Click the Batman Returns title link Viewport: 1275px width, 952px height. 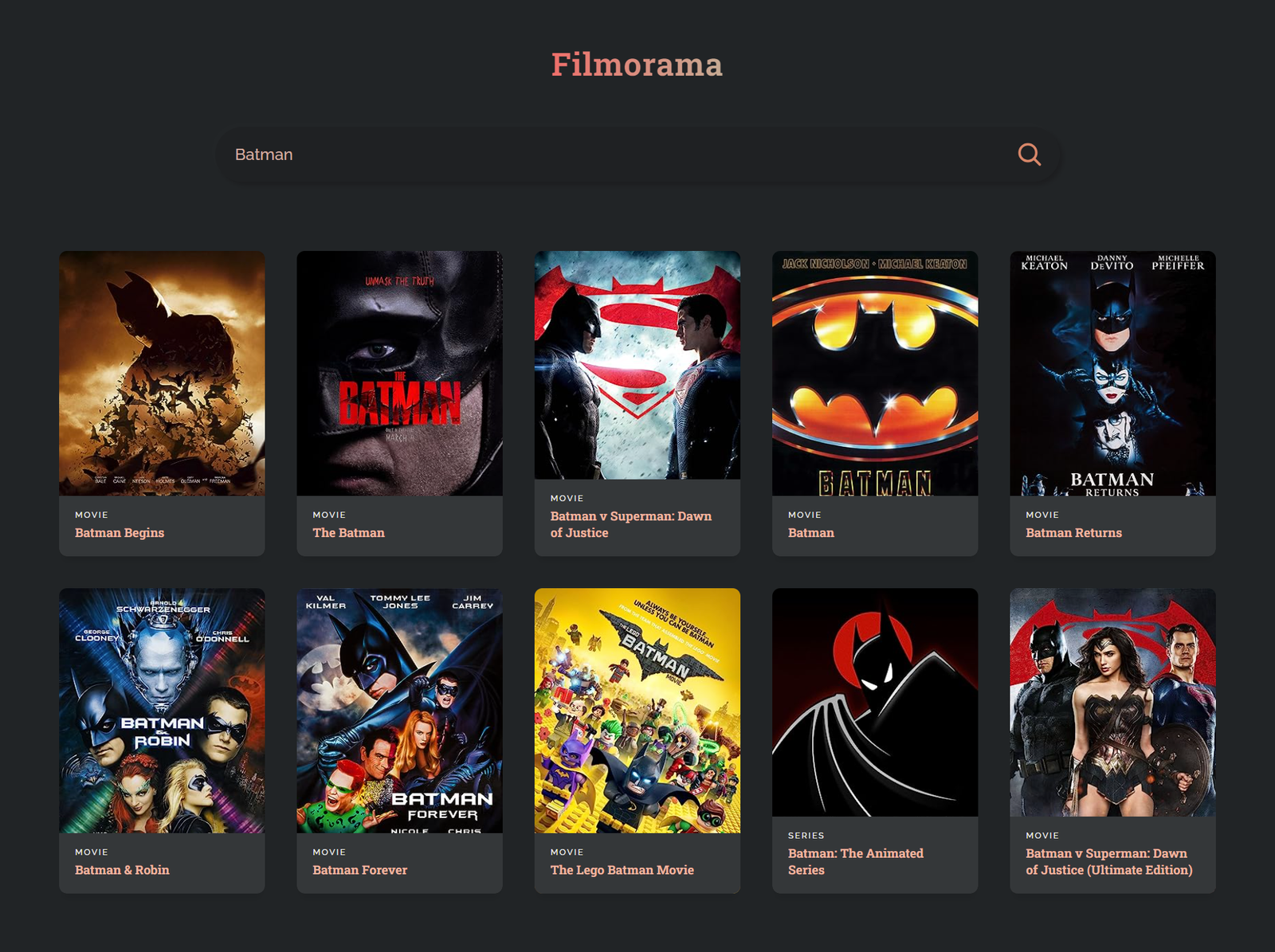point(1073,532)
